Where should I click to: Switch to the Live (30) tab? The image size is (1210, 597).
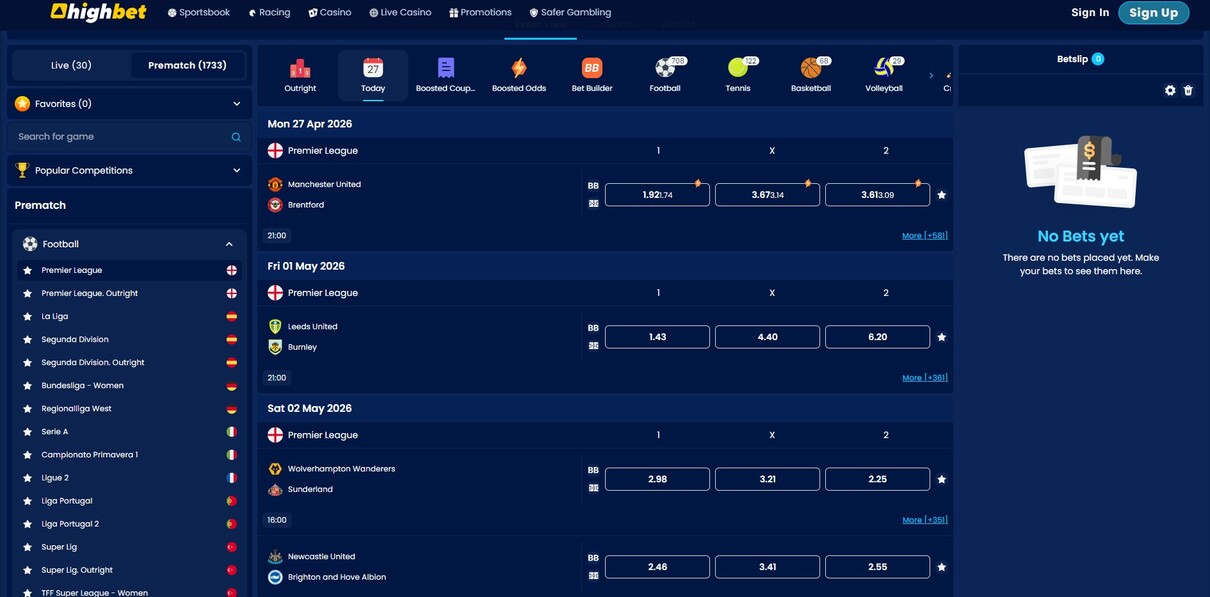tap(71, 65)
